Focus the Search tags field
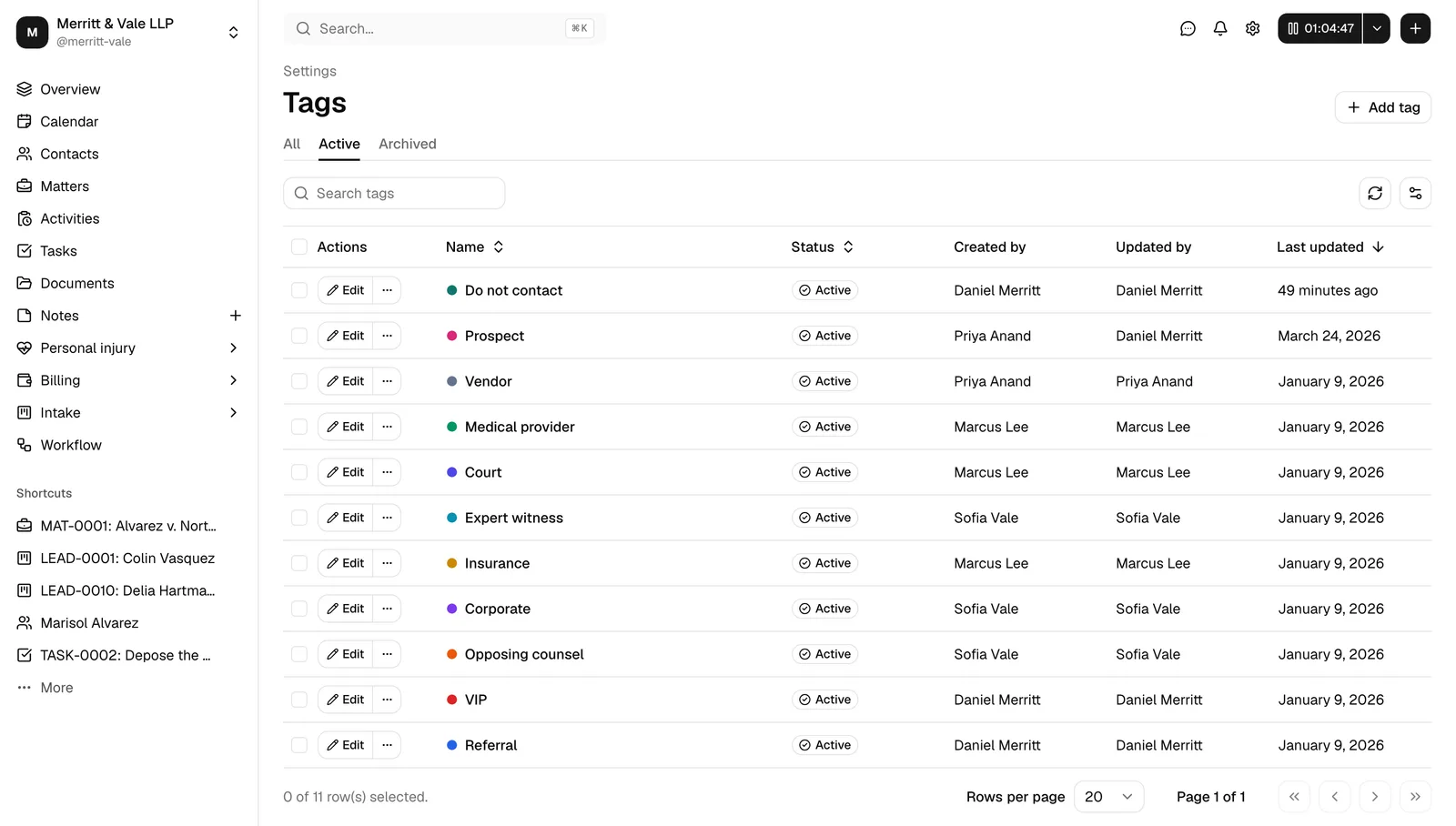Viewport: 1456px width, 826px height. [x=394, y=193]
